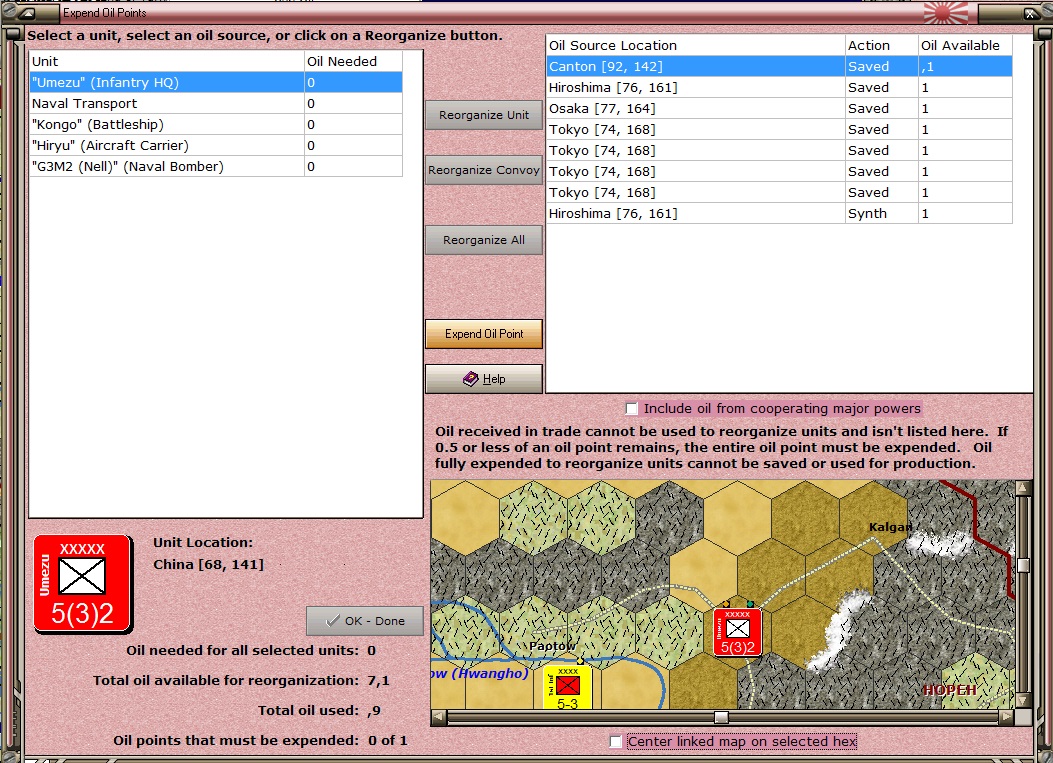Click the map horizontal scrollbar left arrow
Screen dimensions: 1053x763
point(439,717)
